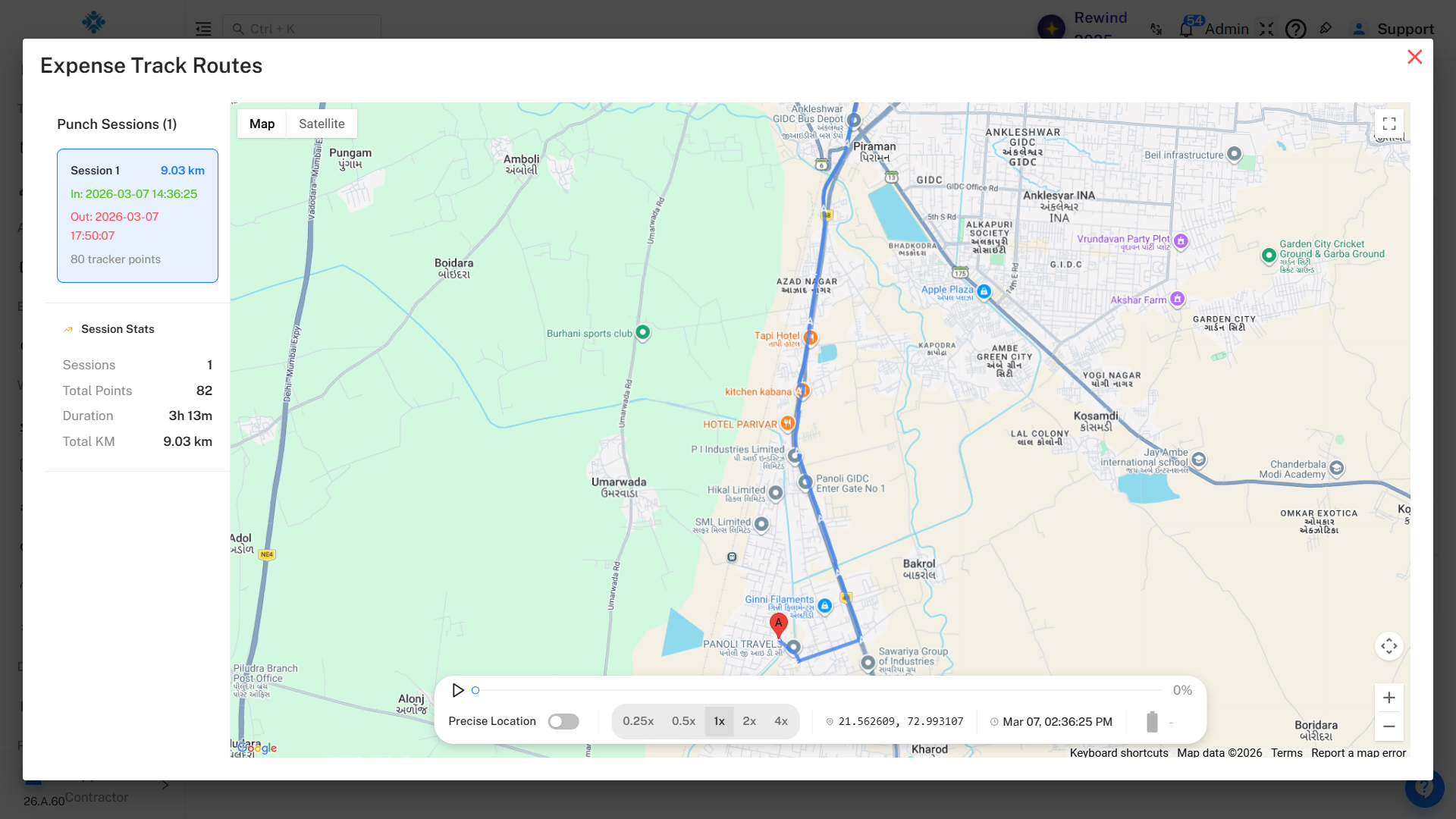This screenshot has height=819, width=1456.
Task: Click P I Industries Limited pin
Action: click(794, 456)
